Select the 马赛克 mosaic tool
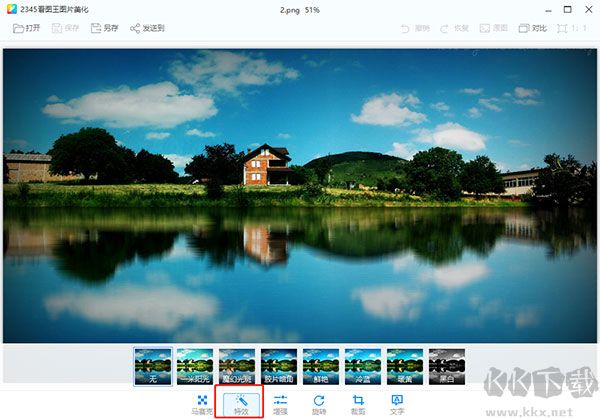Image resolution: width=600 pixels, height=419 pixels. click(x=202, y=405)
